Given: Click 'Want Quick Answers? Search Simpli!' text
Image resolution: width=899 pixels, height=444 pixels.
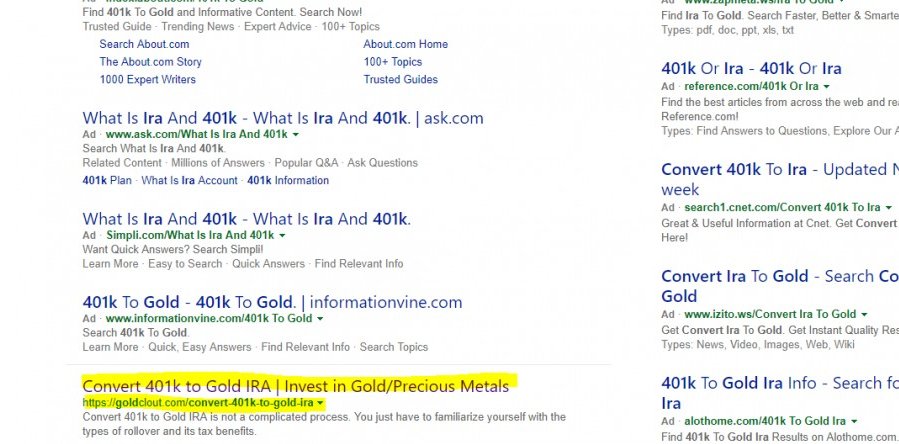Looking at the screenshot, I should (x=173, y=250).
